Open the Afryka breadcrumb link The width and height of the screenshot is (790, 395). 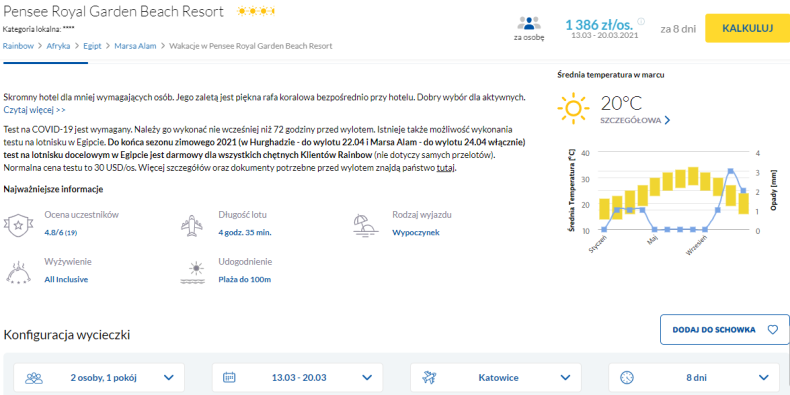point(58,46)
